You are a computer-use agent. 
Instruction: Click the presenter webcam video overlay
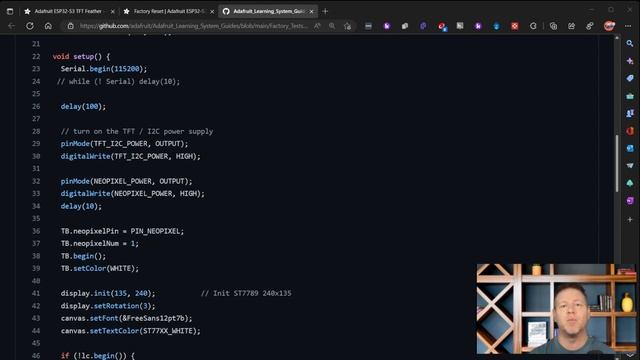pos(556,309)
